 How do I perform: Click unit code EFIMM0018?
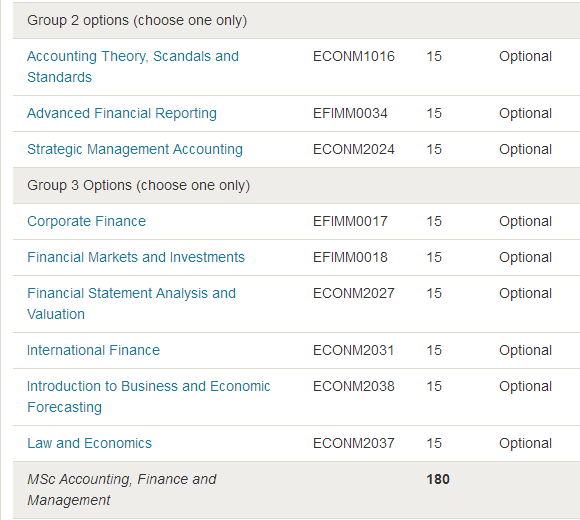(x=350, y=257)
